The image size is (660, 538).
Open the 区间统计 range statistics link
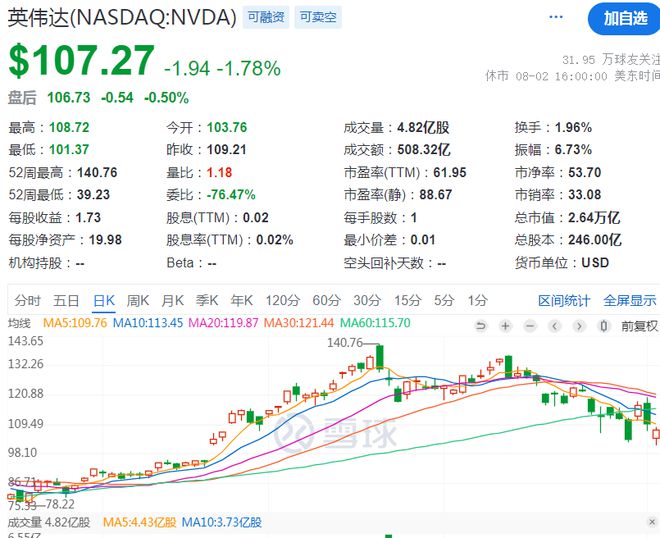[564, 300]
